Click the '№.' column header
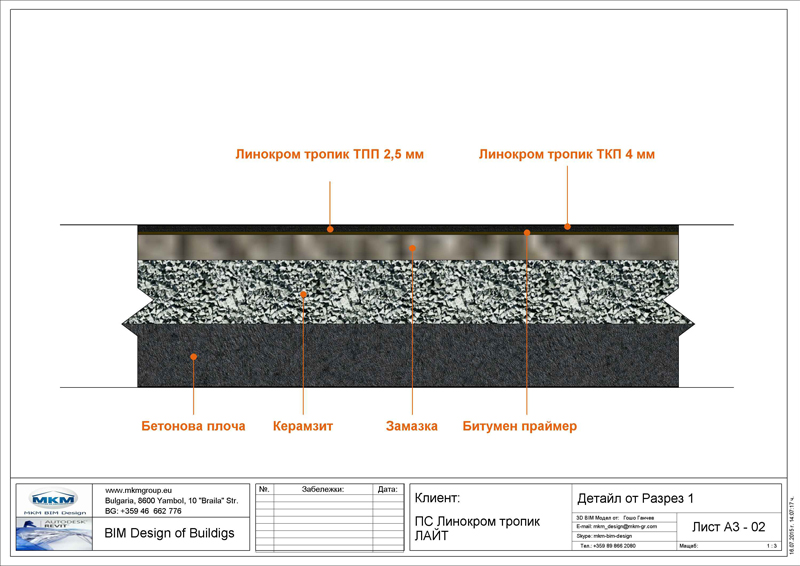 point(264,489)
